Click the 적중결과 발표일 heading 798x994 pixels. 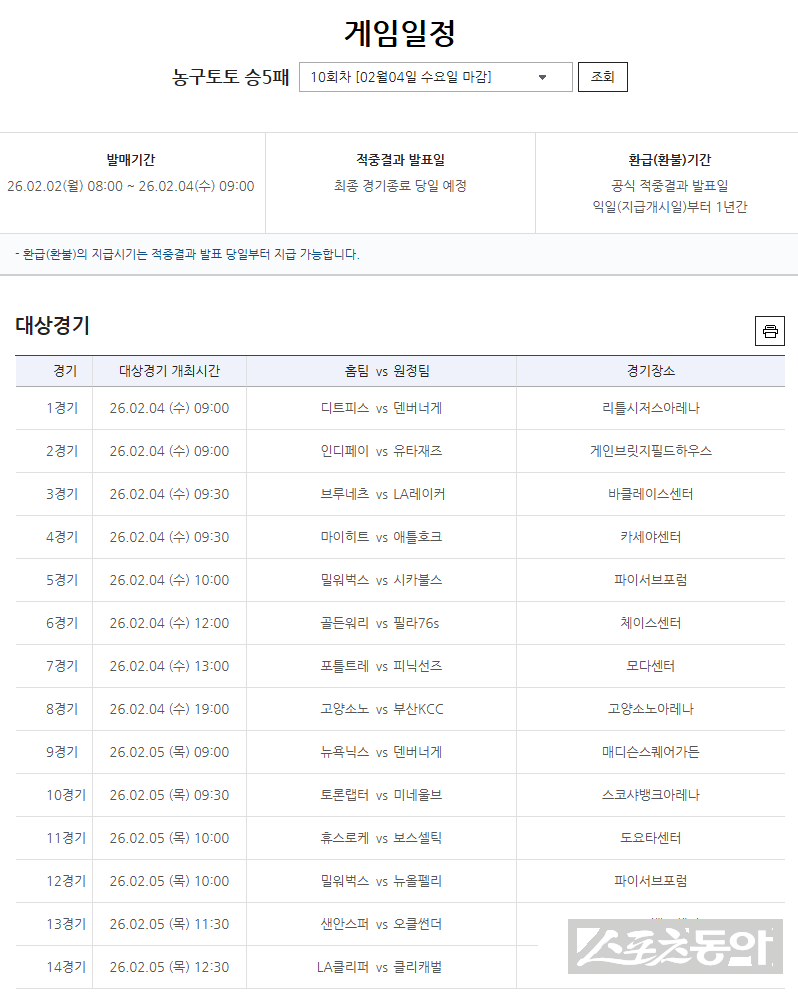[400, 160]
